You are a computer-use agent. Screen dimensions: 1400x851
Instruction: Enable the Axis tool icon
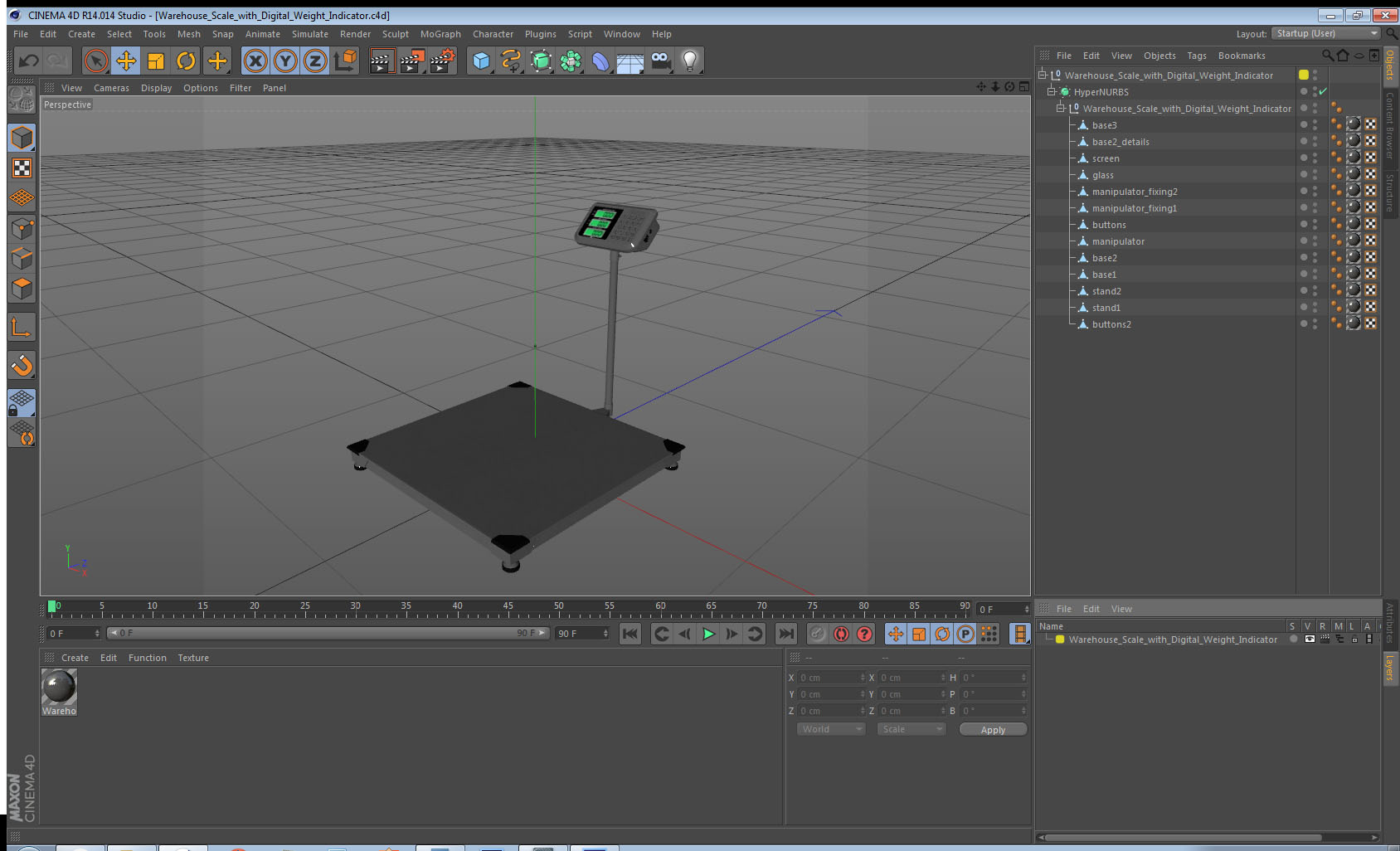click(x=22, y=328)
